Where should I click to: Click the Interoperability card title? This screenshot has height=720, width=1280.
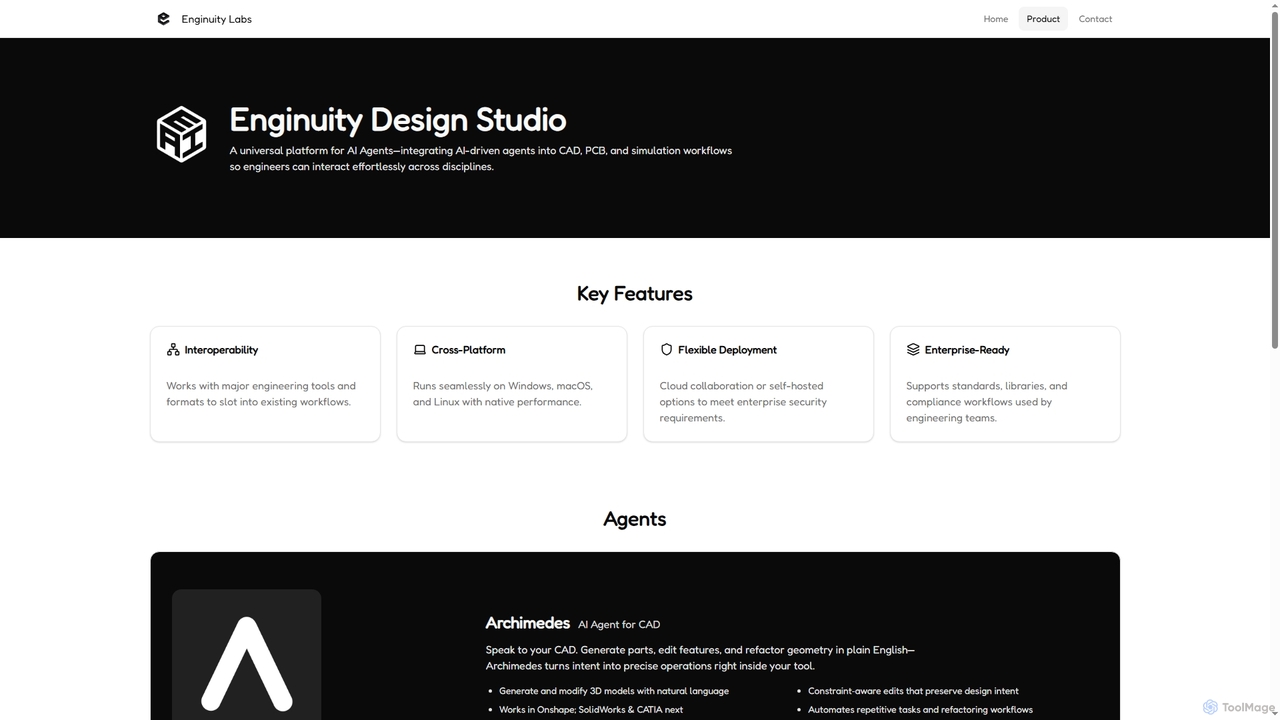coord(221,350)
